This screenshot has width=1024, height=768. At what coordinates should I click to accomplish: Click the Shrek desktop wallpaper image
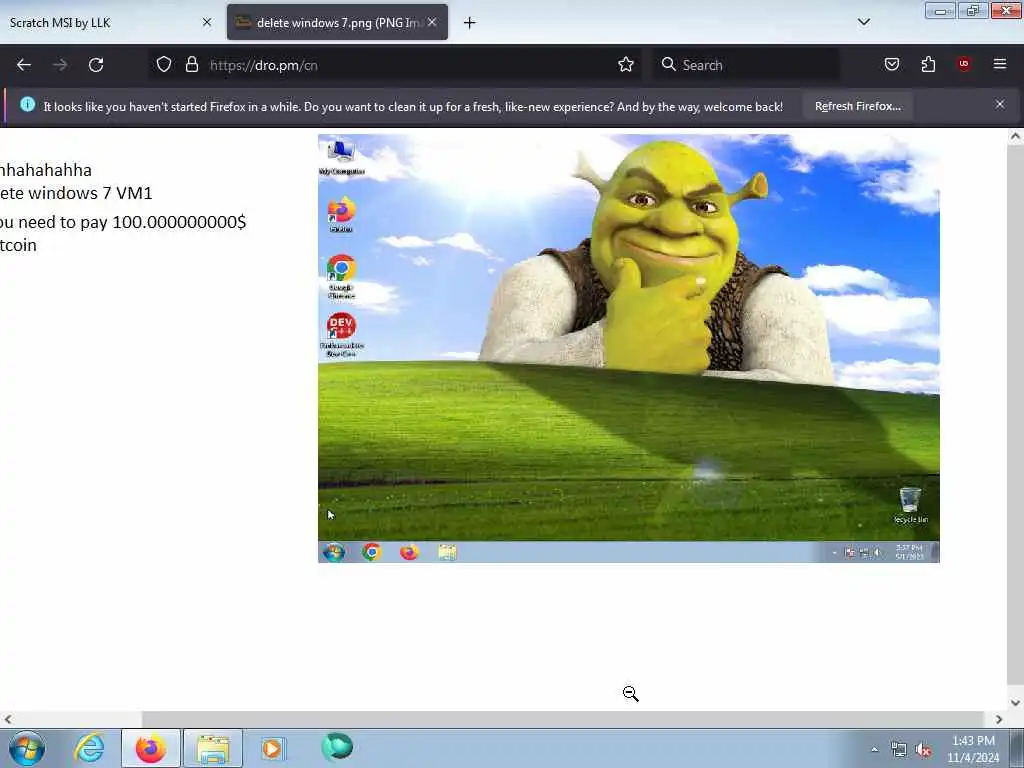click(x=629, y=348)
